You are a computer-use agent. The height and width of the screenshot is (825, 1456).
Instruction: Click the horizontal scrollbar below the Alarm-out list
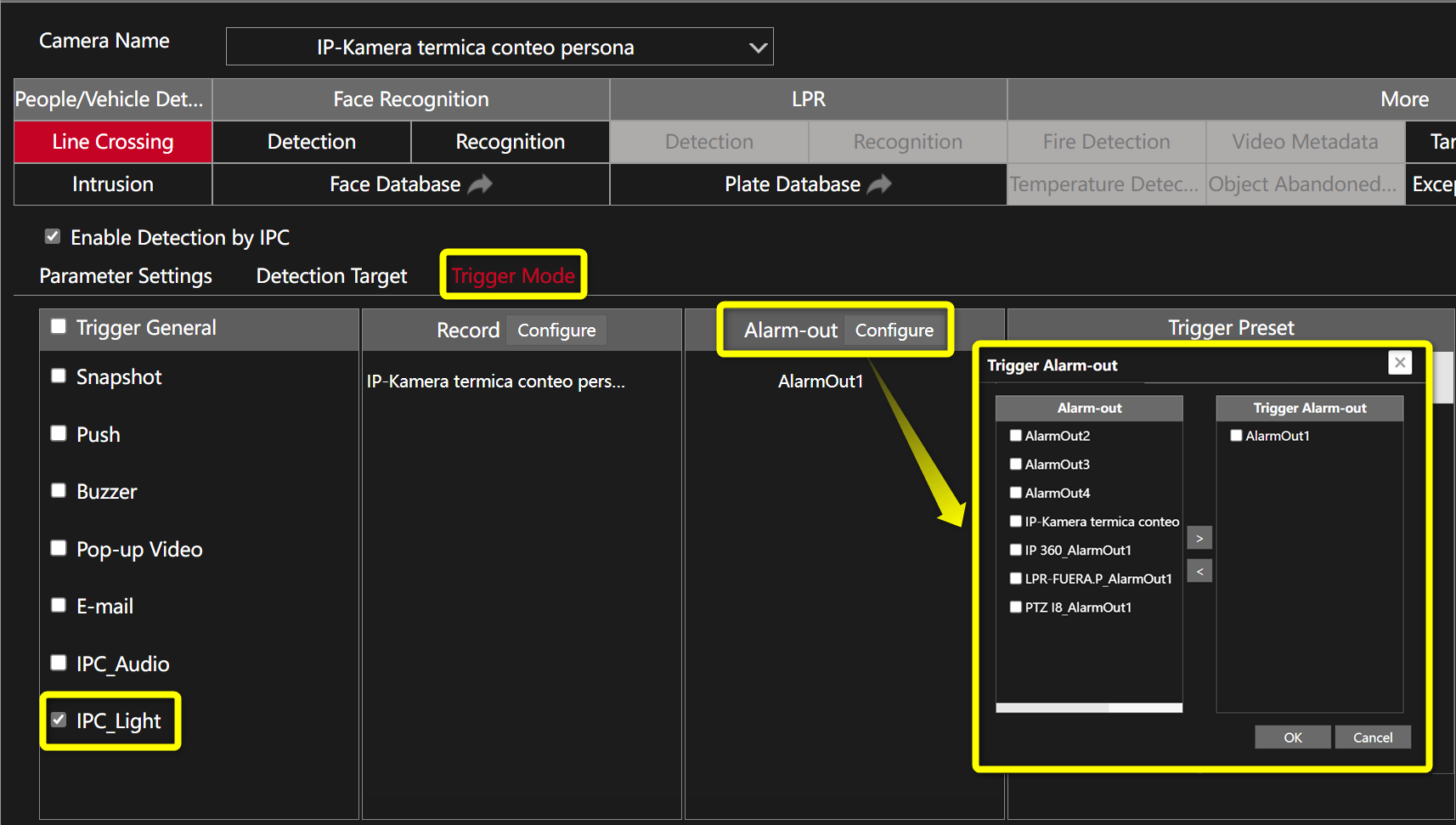(x=1087, y=708)
